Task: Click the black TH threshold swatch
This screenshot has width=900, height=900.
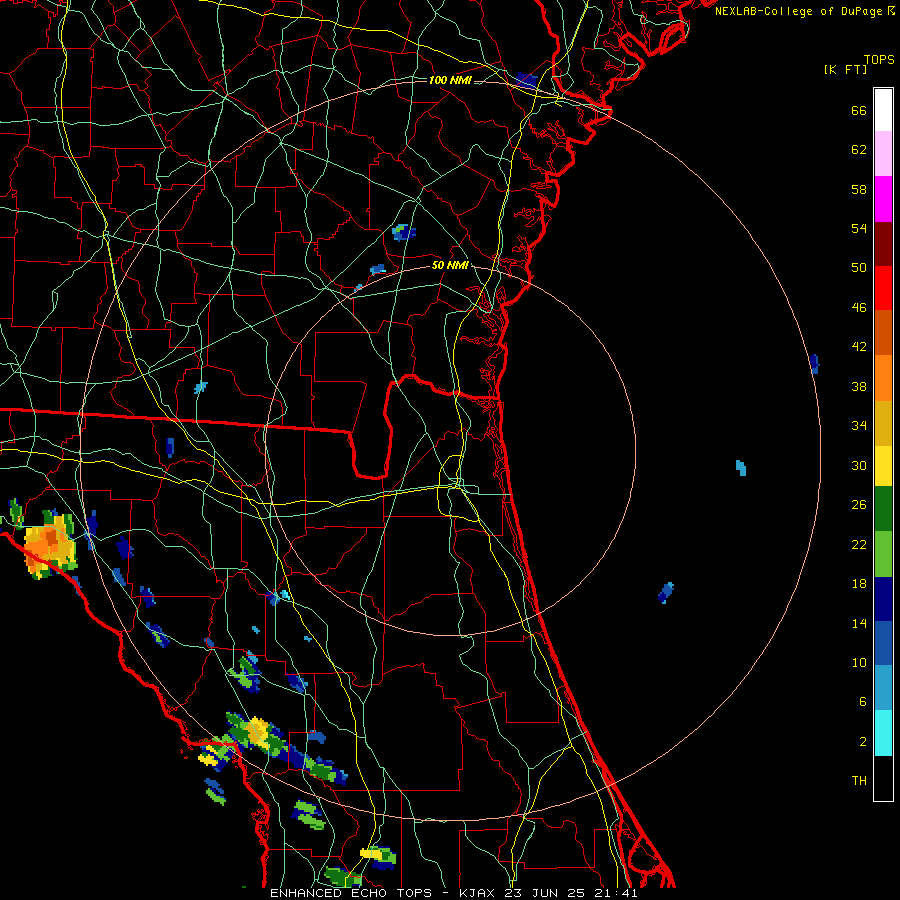Action: tap(883, 778)
